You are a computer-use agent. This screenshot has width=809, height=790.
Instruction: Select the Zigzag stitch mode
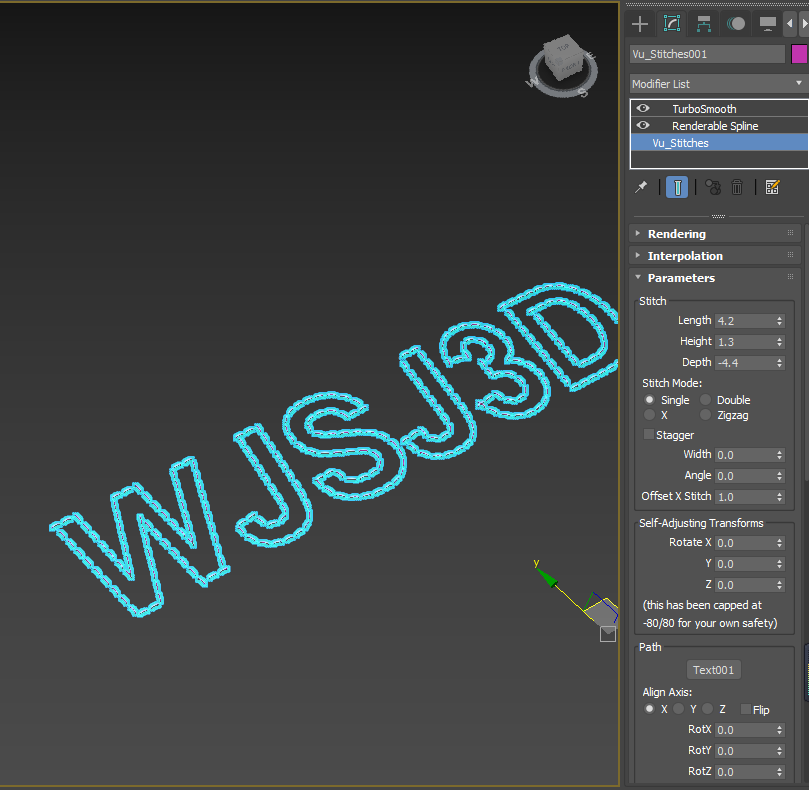tap(706, 415)
